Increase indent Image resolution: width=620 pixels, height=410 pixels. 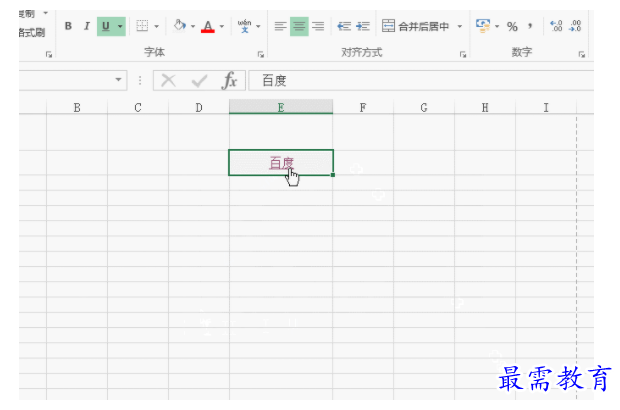click(x=363, y=26)
